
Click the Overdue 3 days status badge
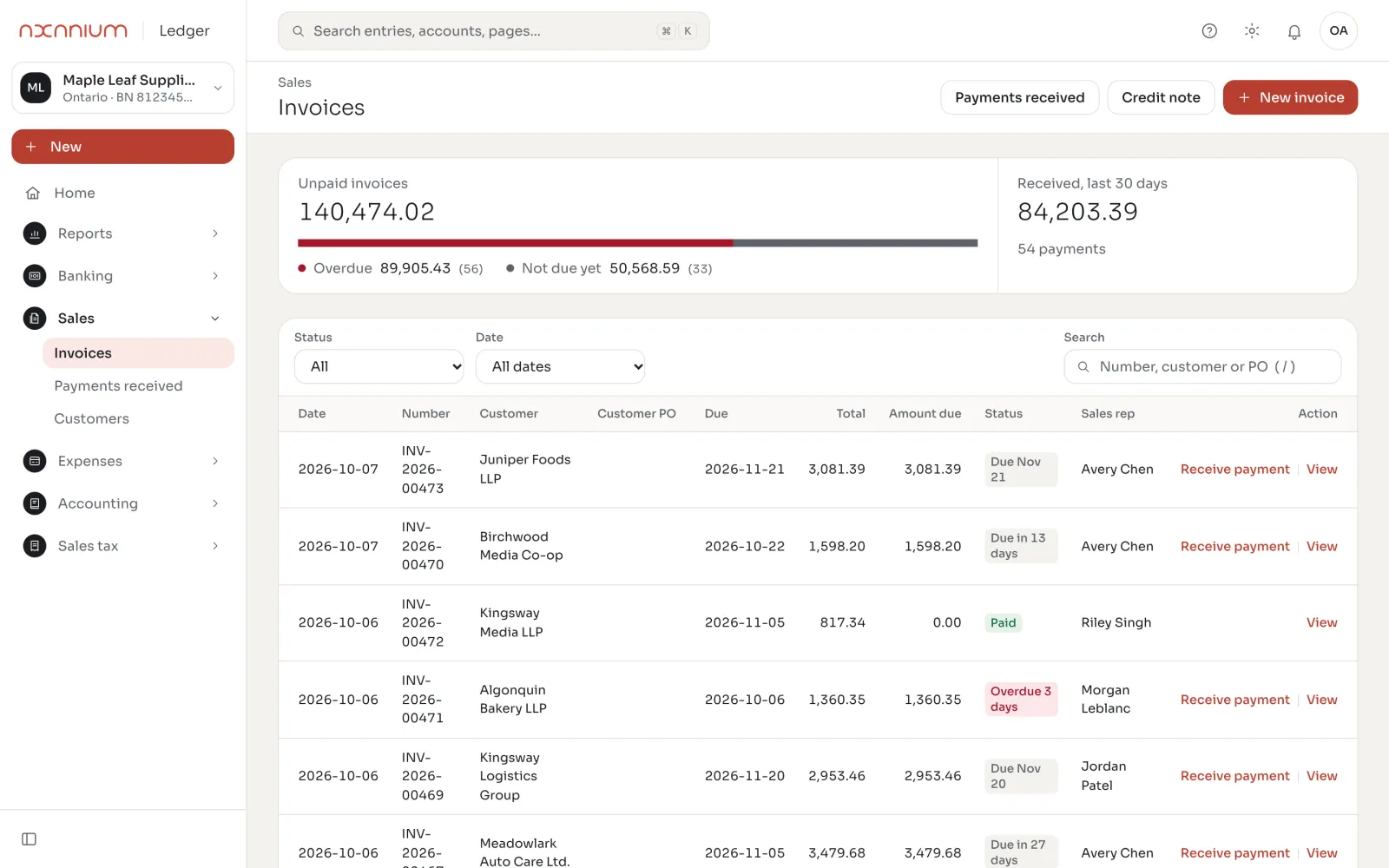click(x=1021, y=700)
